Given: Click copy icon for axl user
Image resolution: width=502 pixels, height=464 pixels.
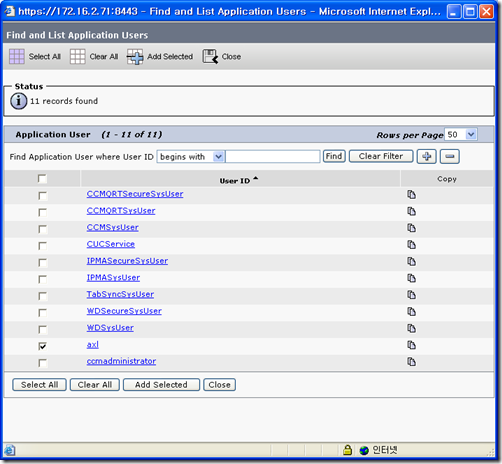Looking at the screenshot, I should [x=411, y=345].
